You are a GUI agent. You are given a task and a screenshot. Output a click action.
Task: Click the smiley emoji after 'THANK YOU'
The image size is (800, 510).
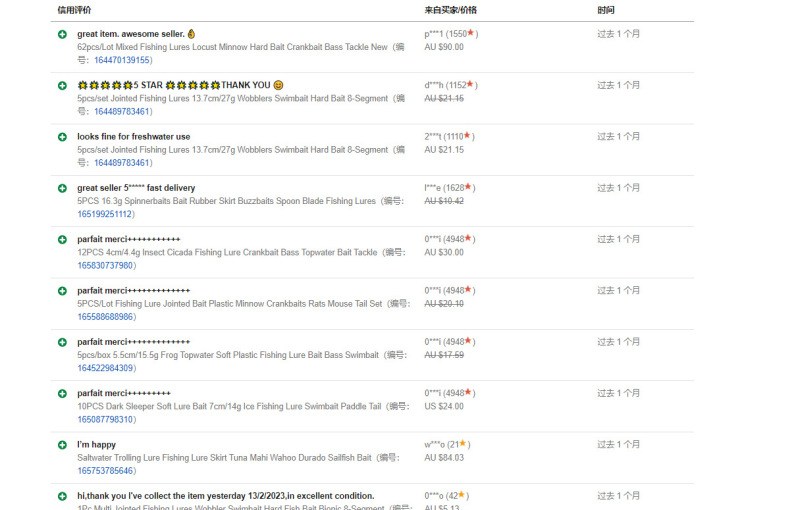(278, 85)
